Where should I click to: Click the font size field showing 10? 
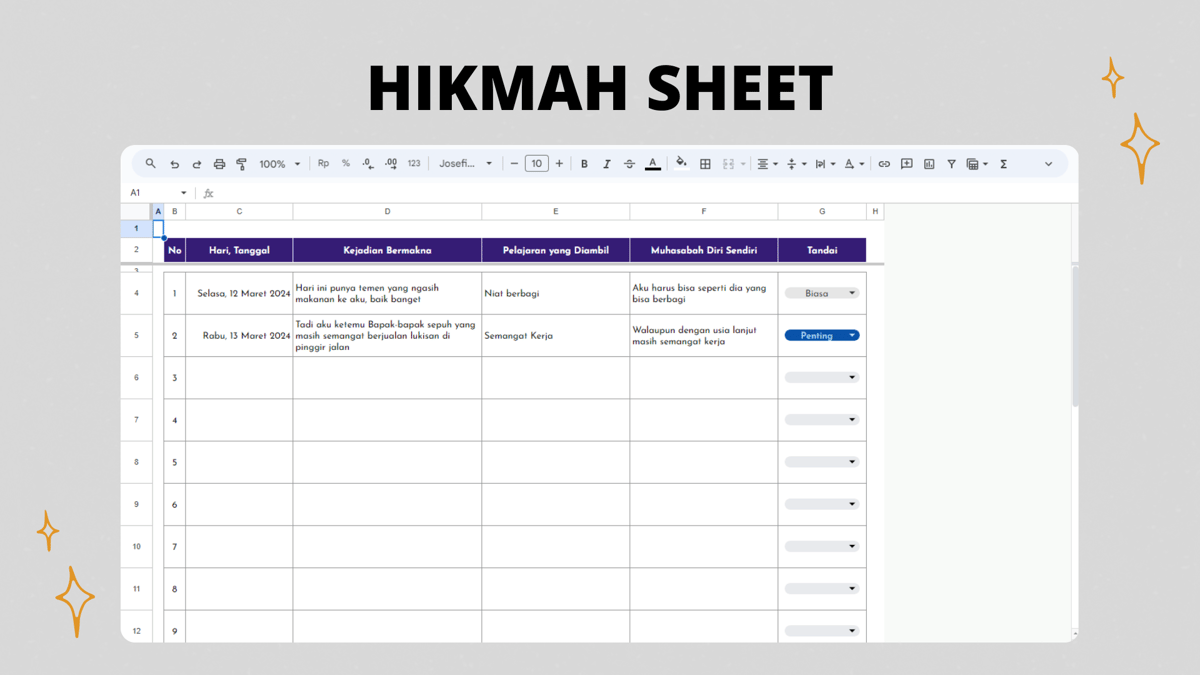coord(537,164)
